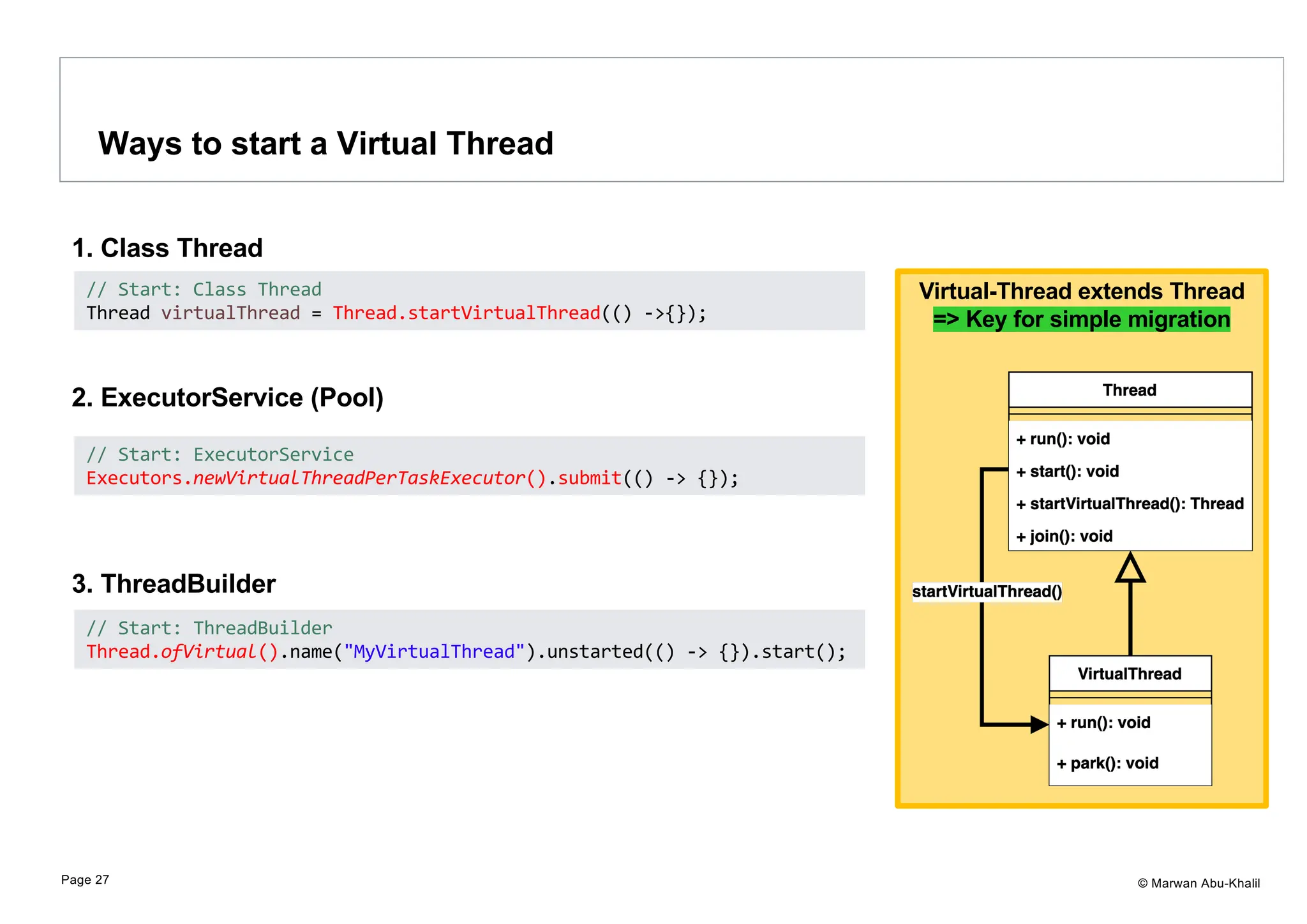
Task: Click 'newVirtualThreadPerTaskExecutor()' in the code
Action: 370,478
